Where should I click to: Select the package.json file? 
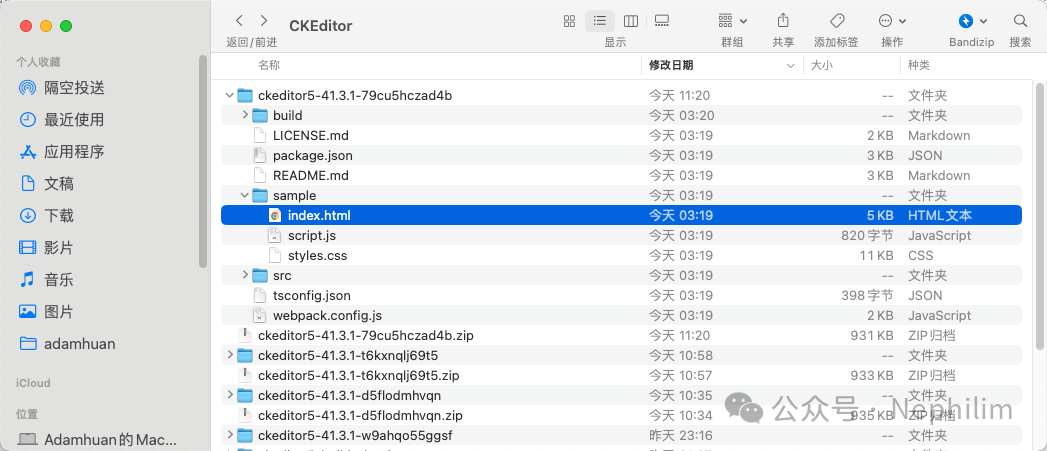(x=312, y=156)
